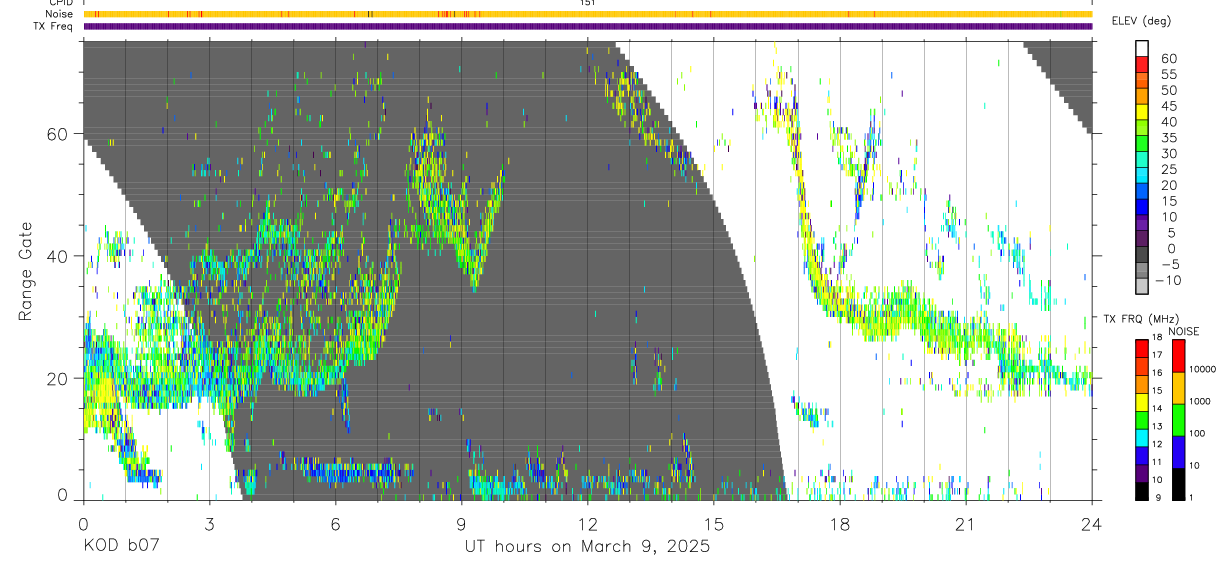The image size is (1228, 567).
Task: Click the x-axis tick label '9'
Action: (x=461, y=524)
